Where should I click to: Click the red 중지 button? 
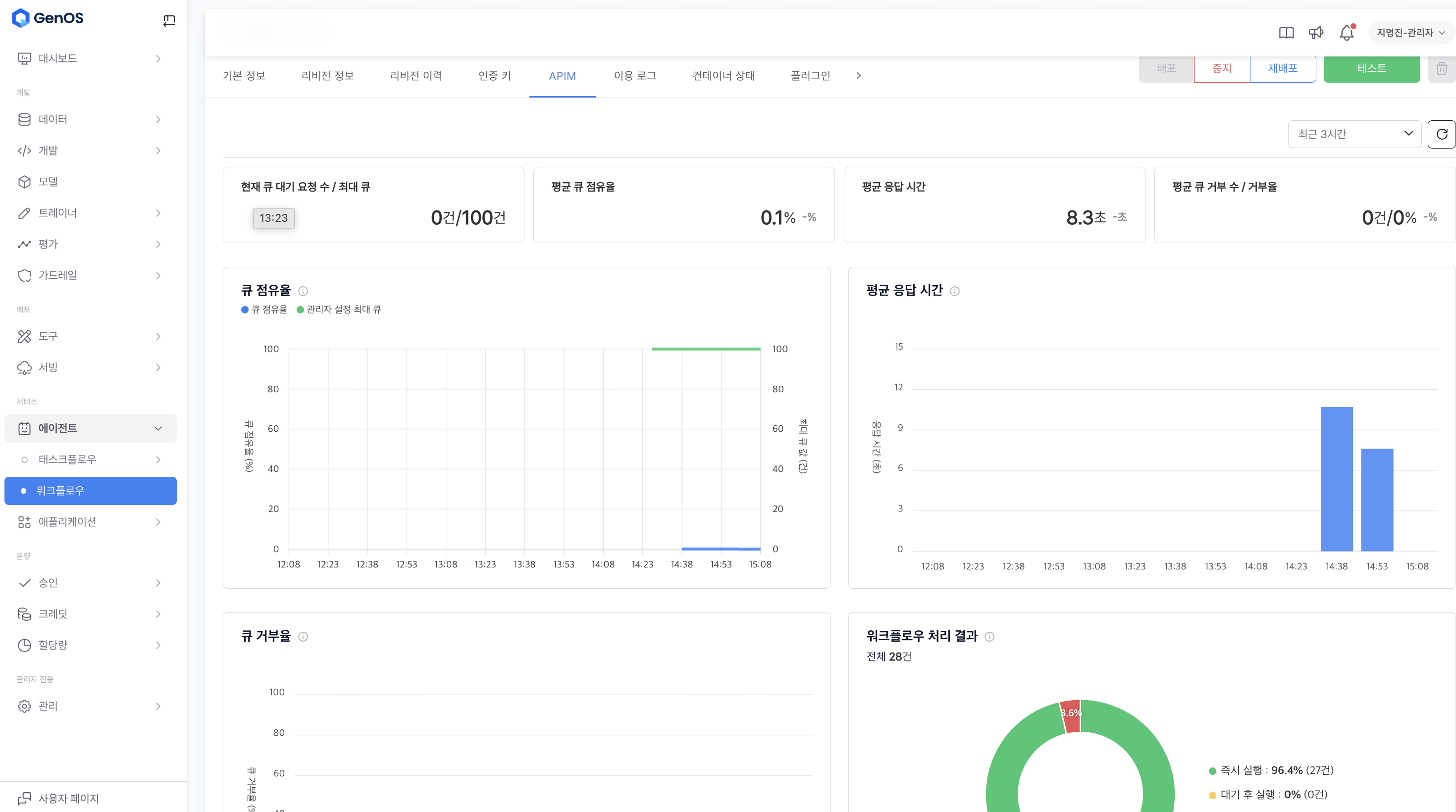pyautogui.click(x=1222, y=68)
